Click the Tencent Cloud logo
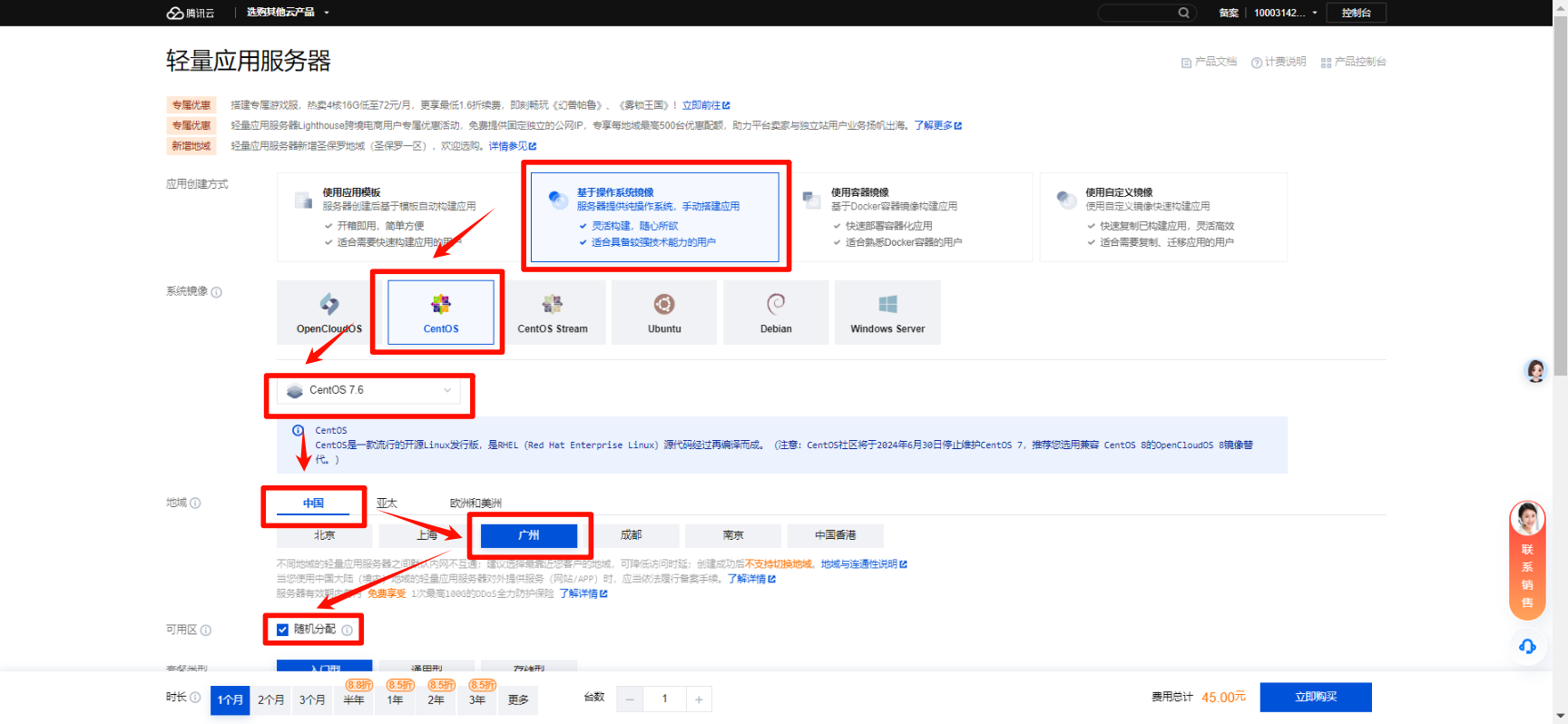Image resolution: width=1568 pixels, height=724 pixels. pyautogui.click(x=191, y=13)
